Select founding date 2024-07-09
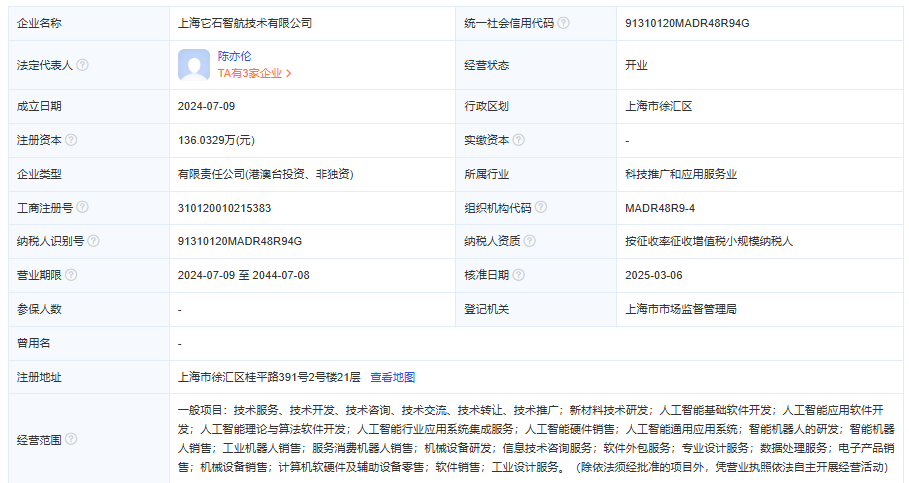This screenshot has height=483, width=909. (x=206, y=106)
